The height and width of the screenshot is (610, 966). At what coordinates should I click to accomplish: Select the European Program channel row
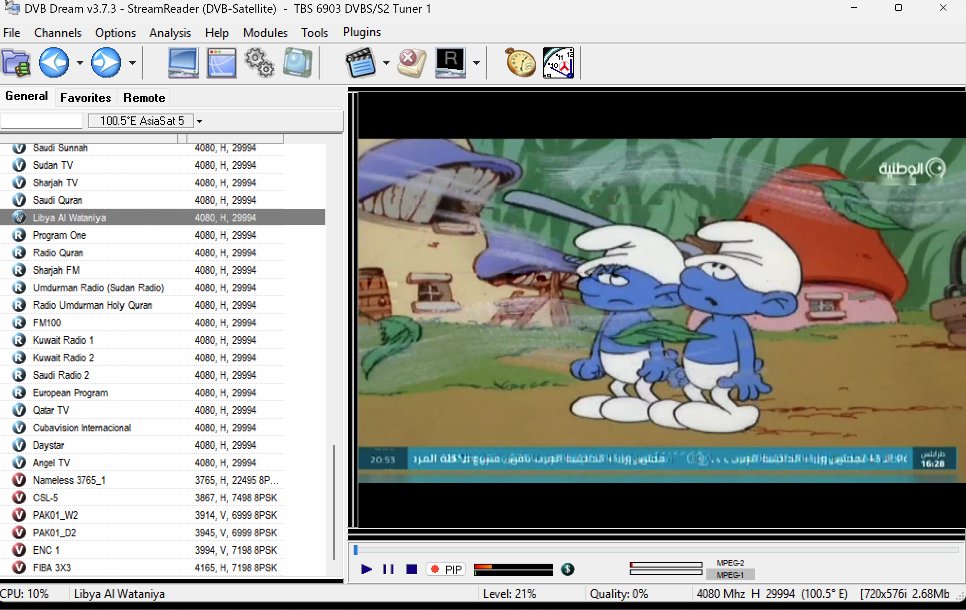(x=163, y=392)
